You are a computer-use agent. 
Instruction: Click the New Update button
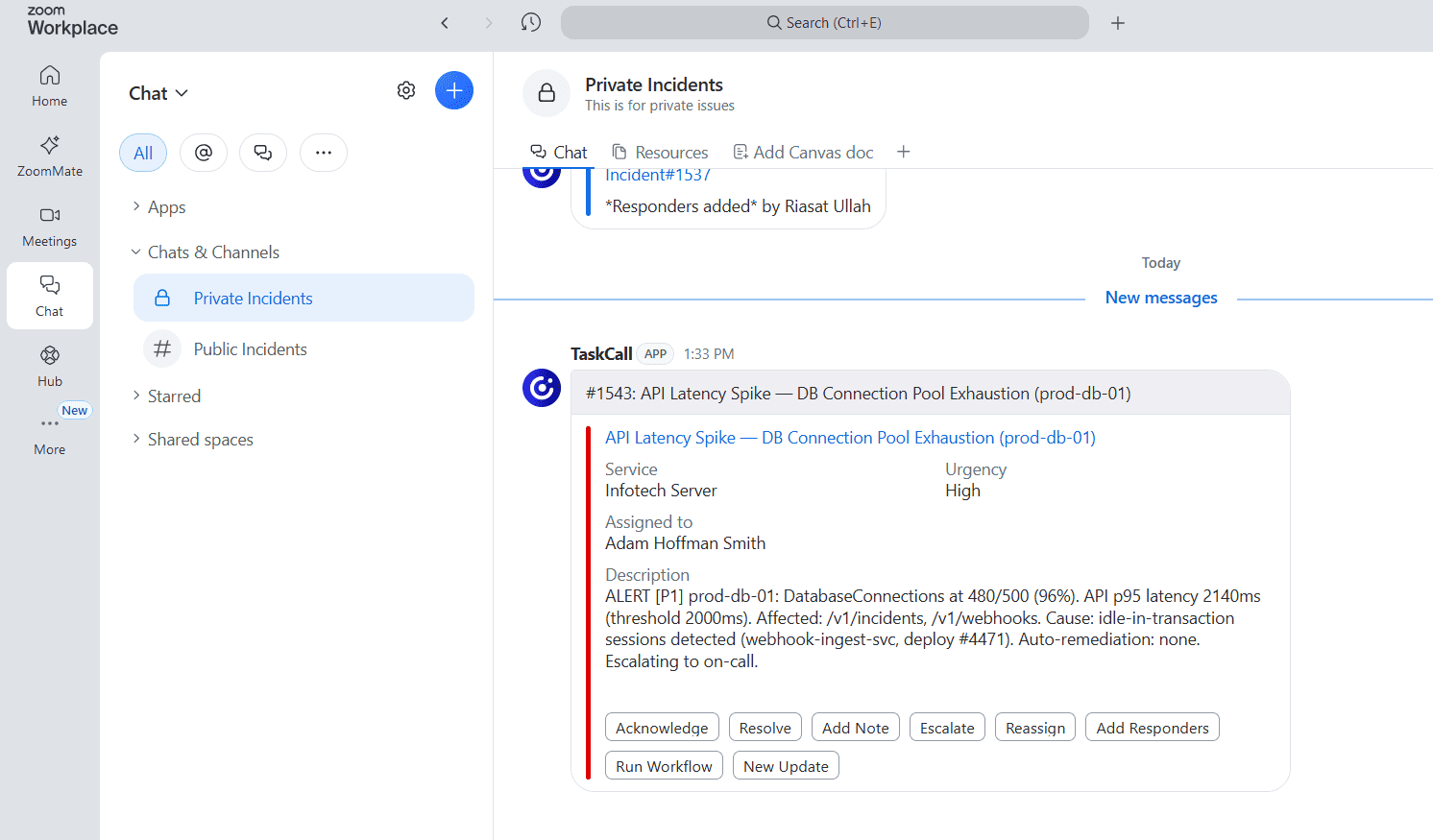tap(786, 766)
